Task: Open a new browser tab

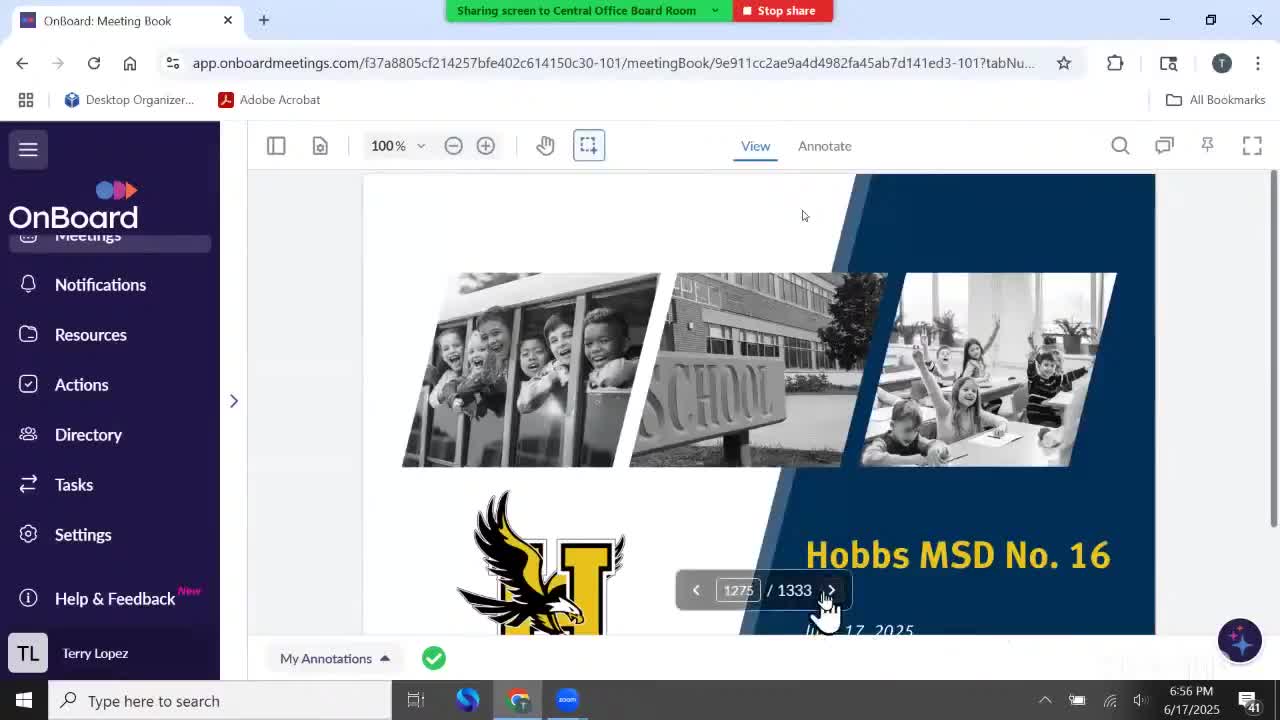Action: tap(264, 20)
